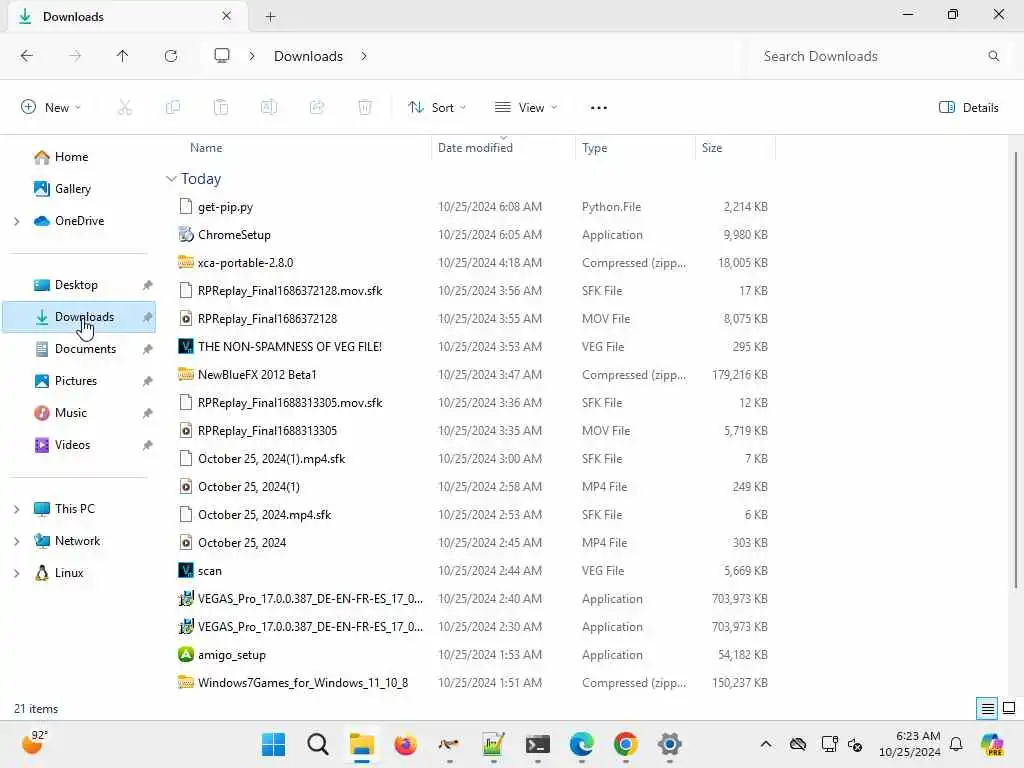Click the Back navigation arrow
Image resolution: width=1024 pixels, height=768 pixels.
click(x=27, y=56)
